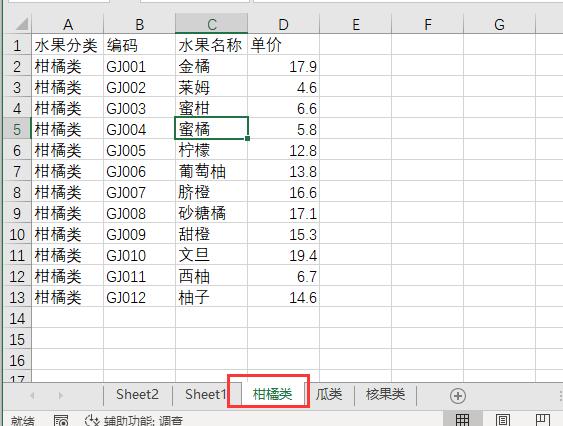
Task: Select column B header
Action: (139, 24)
